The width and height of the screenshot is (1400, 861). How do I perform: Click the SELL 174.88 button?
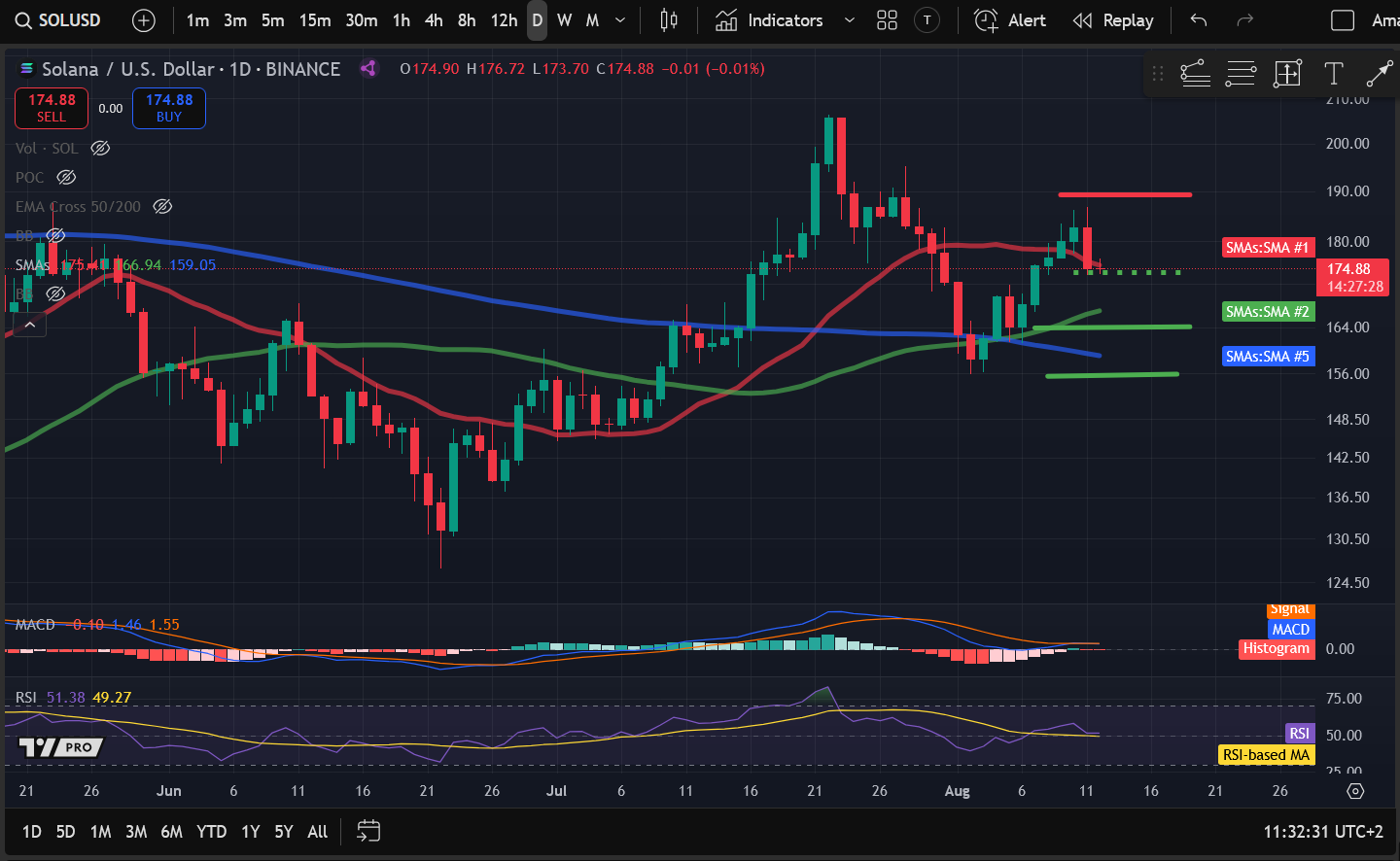52,108
